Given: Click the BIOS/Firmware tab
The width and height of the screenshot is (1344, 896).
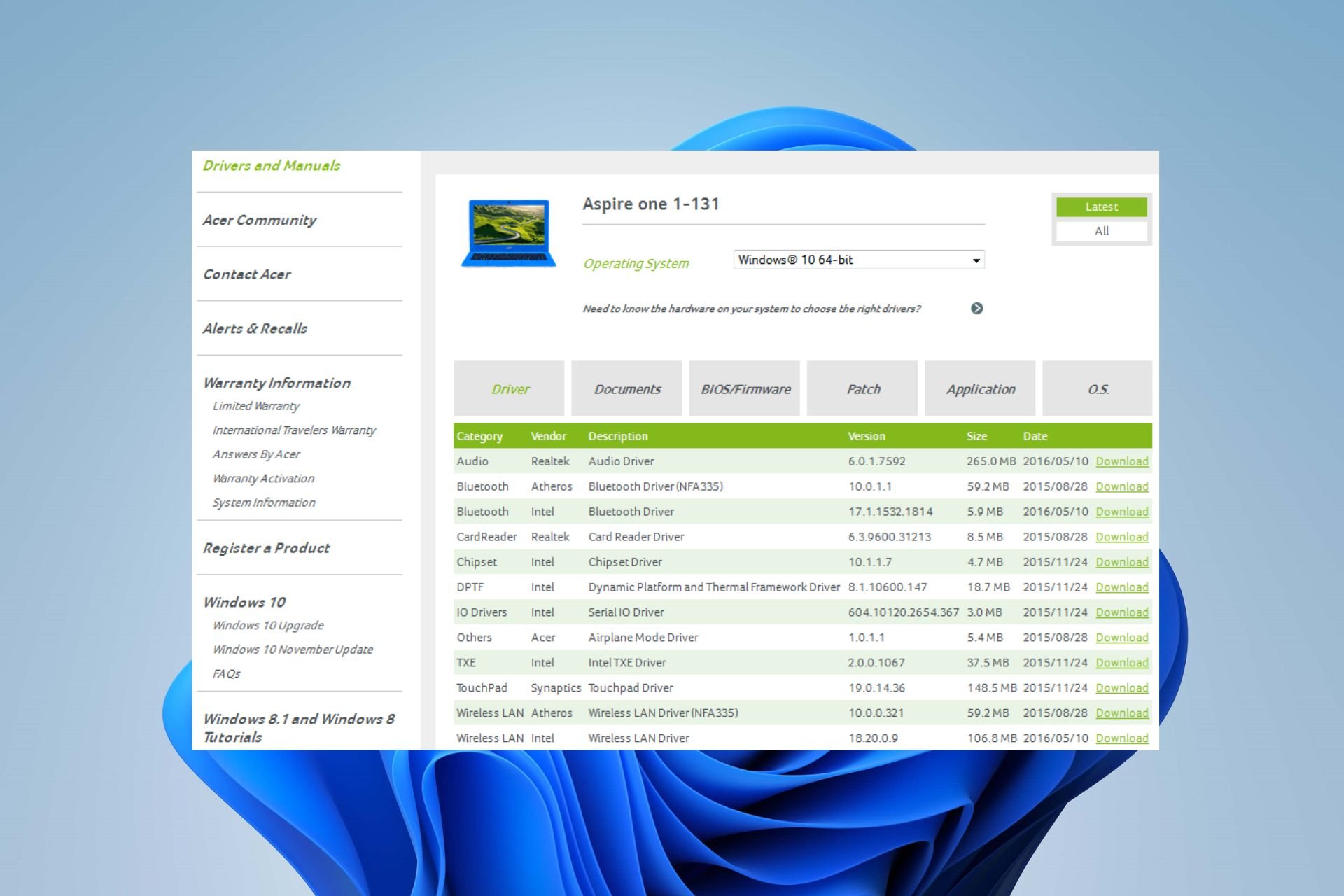Looking at the screenshot, I should pos(745,389).
